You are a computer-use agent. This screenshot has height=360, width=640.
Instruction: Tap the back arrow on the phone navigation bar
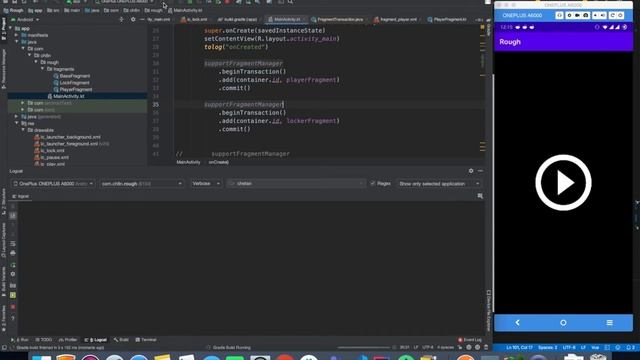(517, 322)
